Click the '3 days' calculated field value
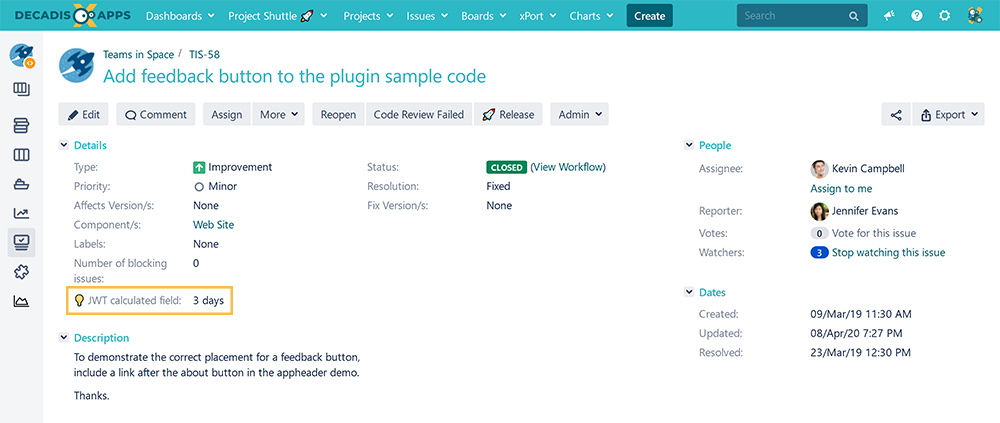The height and width of the screenshot is (423, 1000). [209, 301]
